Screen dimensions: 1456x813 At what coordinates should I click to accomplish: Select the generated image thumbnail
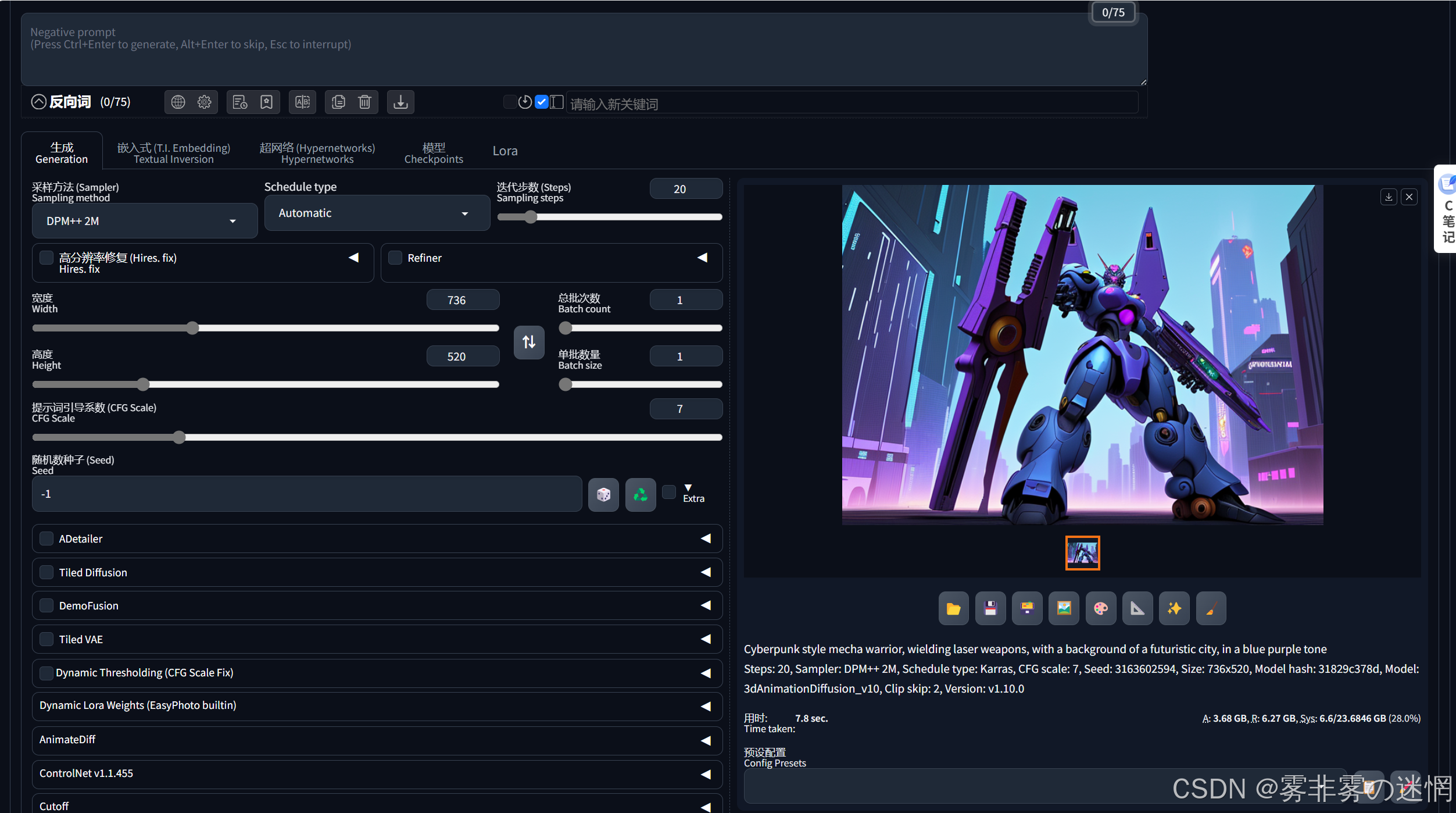(1082, 553)
